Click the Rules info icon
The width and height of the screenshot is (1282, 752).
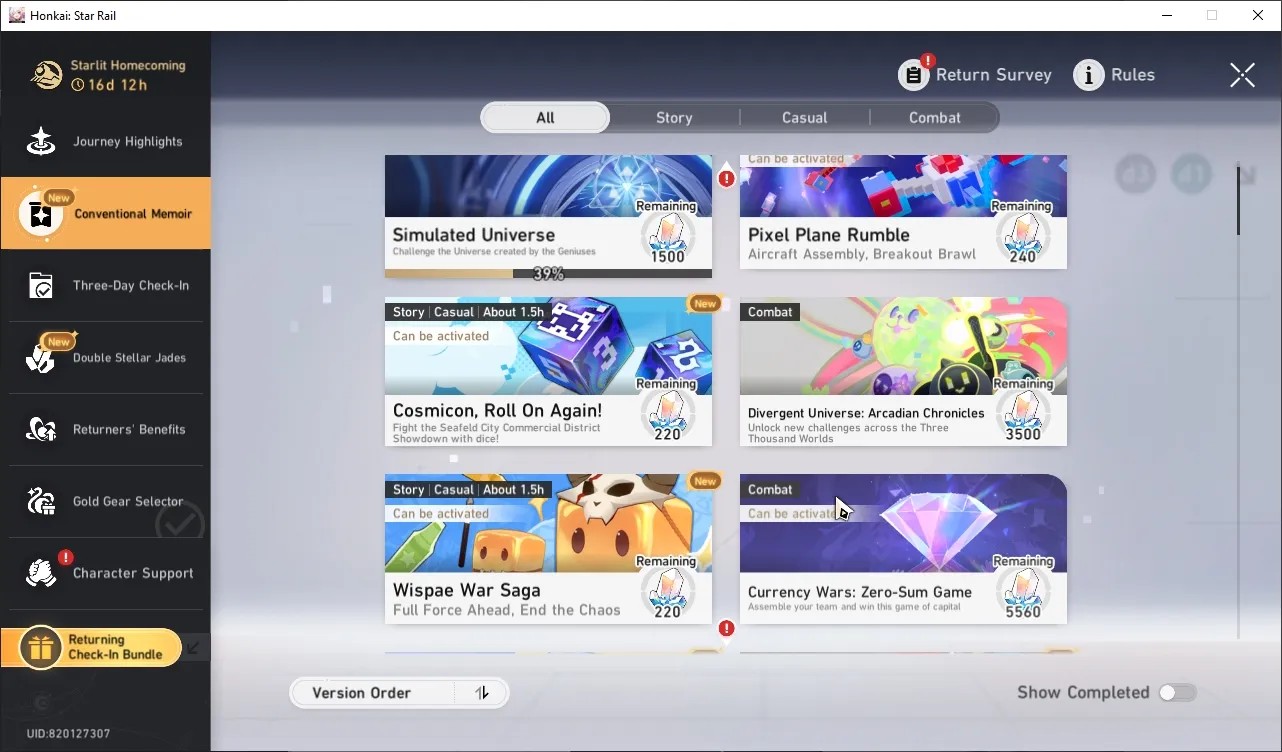[x=1088, y=74]
